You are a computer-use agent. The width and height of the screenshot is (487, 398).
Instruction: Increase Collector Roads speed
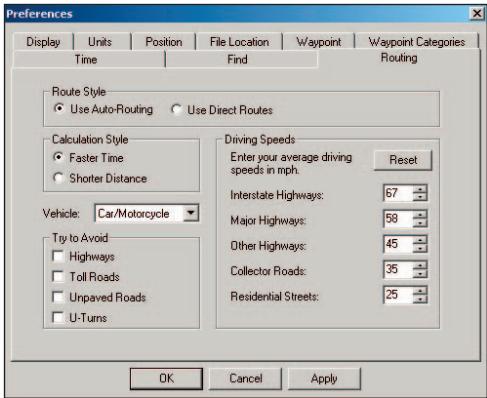click(x=420, y=265)
